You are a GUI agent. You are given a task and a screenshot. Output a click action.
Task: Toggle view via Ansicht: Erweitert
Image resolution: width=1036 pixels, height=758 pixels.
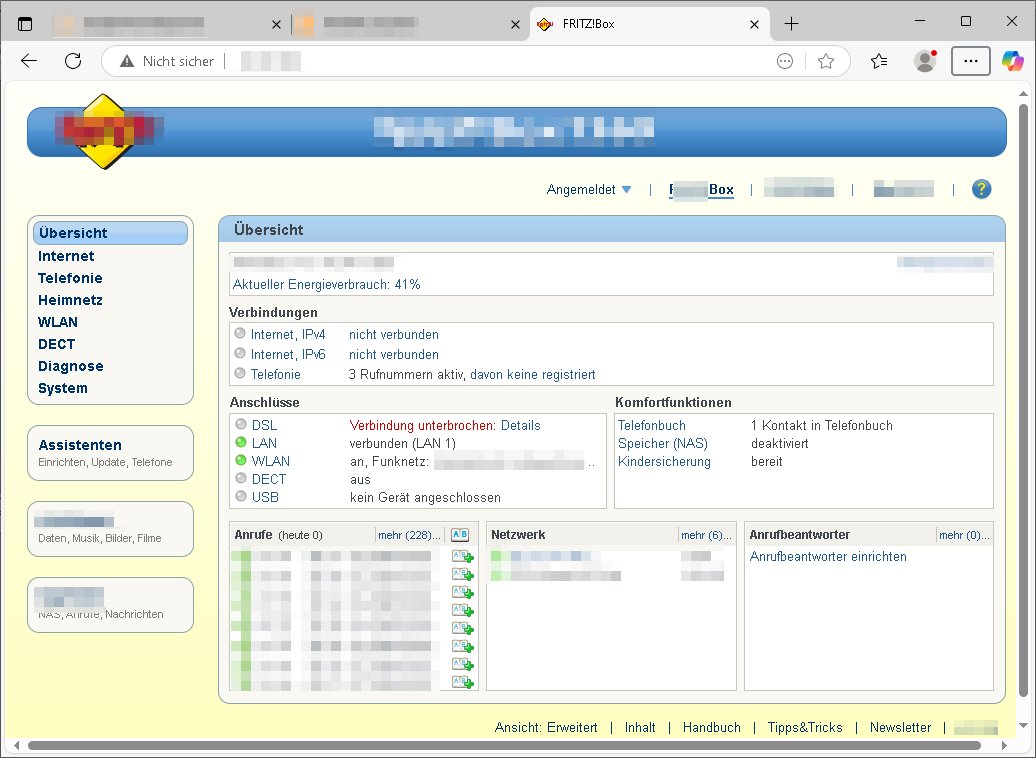point(546,727)
